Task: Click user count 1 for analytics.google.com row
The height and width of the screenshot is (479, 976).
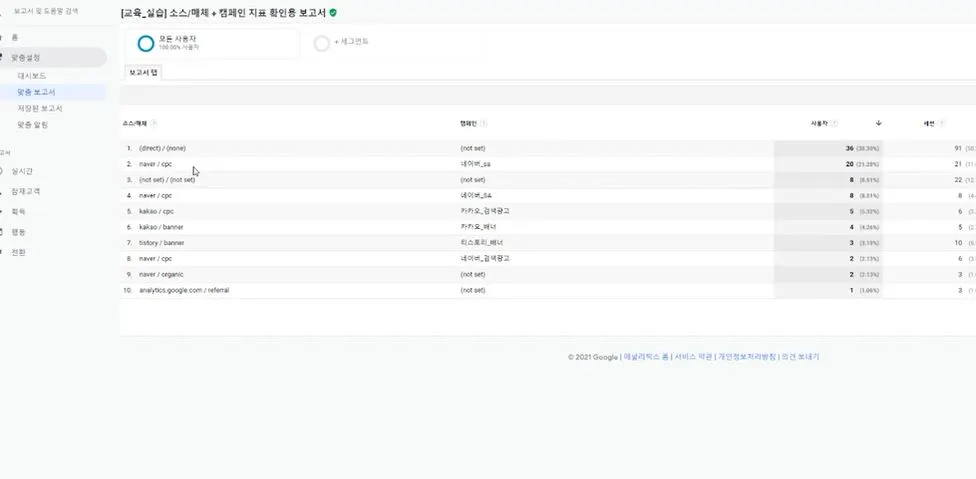Action: [851, 290]
